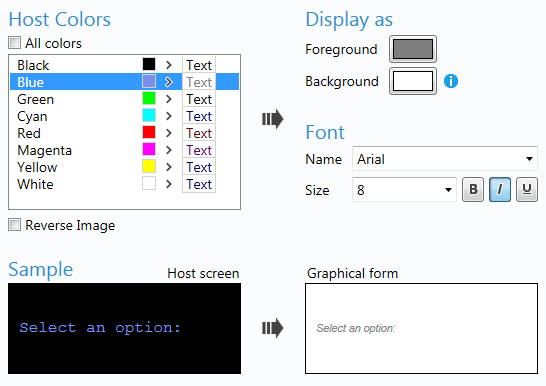The image size is (546, 386).
Task: Enable the Reverse Image checkbox
Action: point(15,225)
